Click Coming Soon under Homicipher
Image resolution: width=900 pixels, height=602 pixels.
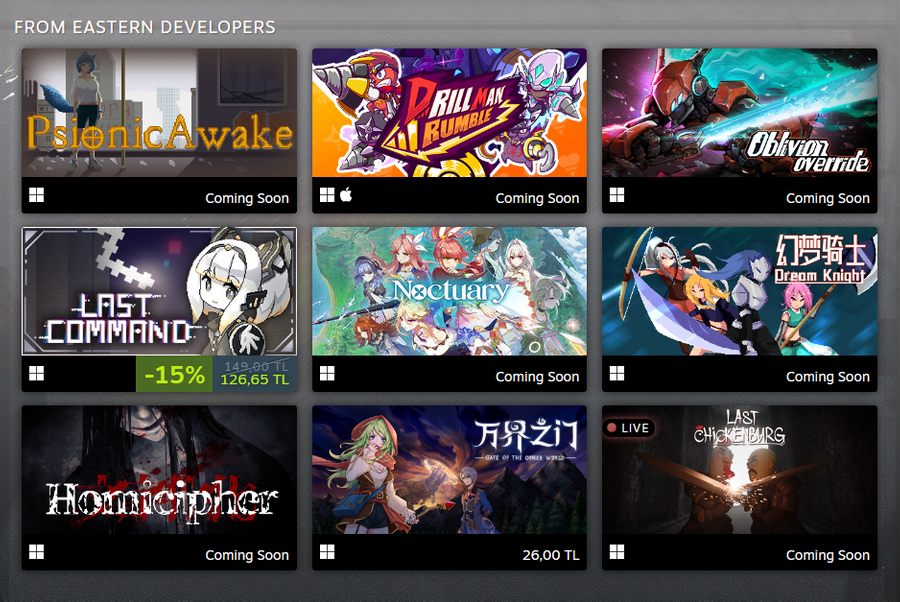tap(247, 555)
